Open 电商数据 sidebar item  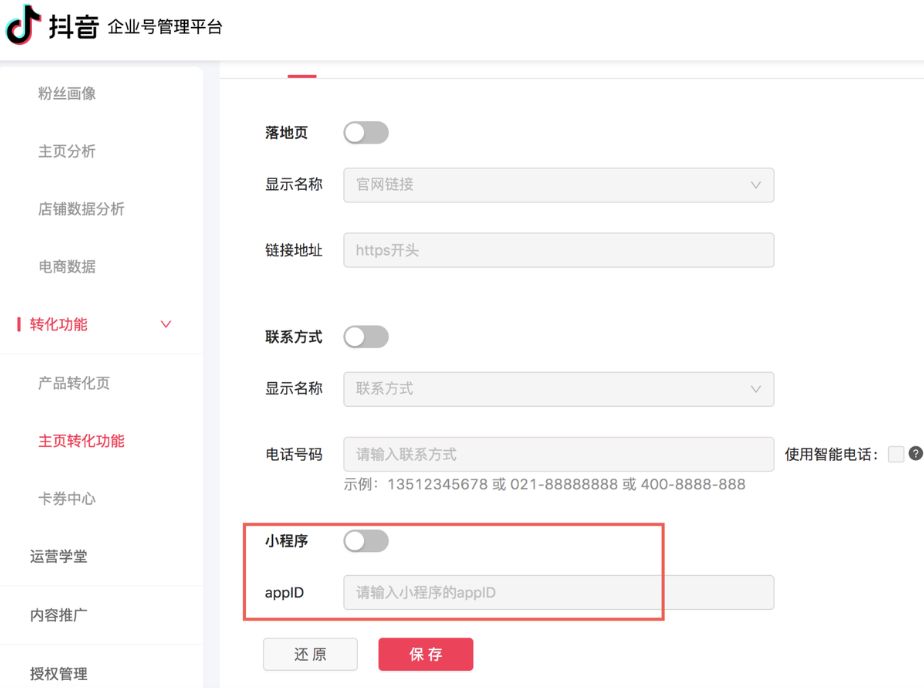click(67, 267)
